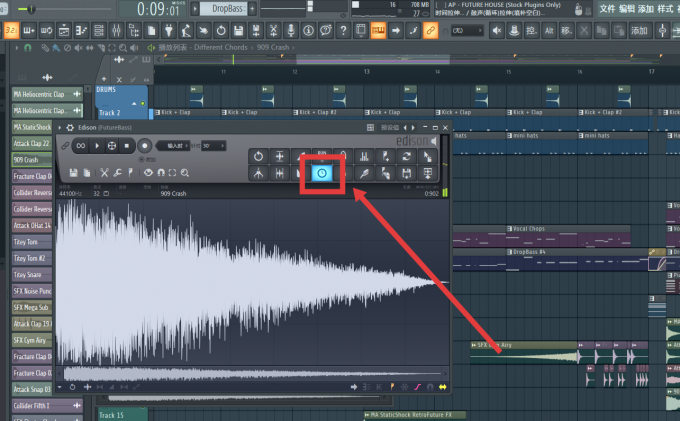This screenshot has height=421, width=680.
Task: Click the highlighted time stretch clock button
Action: (322, 173)
